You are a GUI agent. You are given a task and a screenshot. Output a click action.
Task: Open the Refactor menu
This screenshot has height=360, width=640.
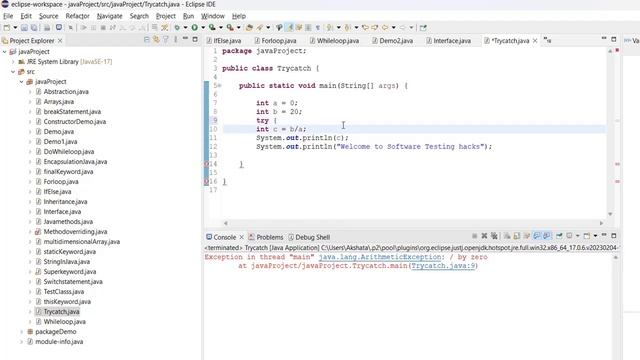pos(77,16)
